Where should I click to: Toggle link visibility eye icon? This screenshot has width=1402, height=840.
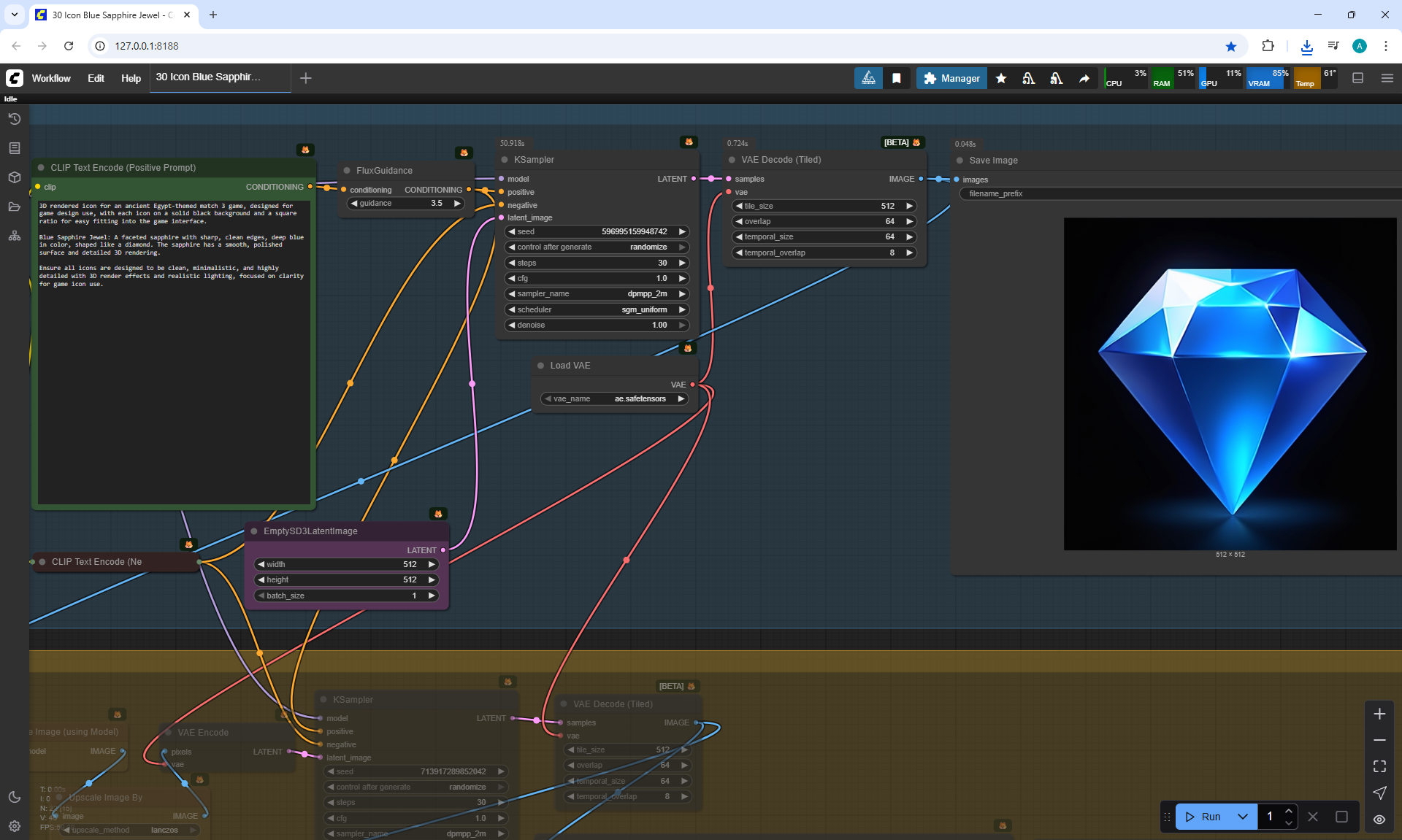(x=1379, y=819)
